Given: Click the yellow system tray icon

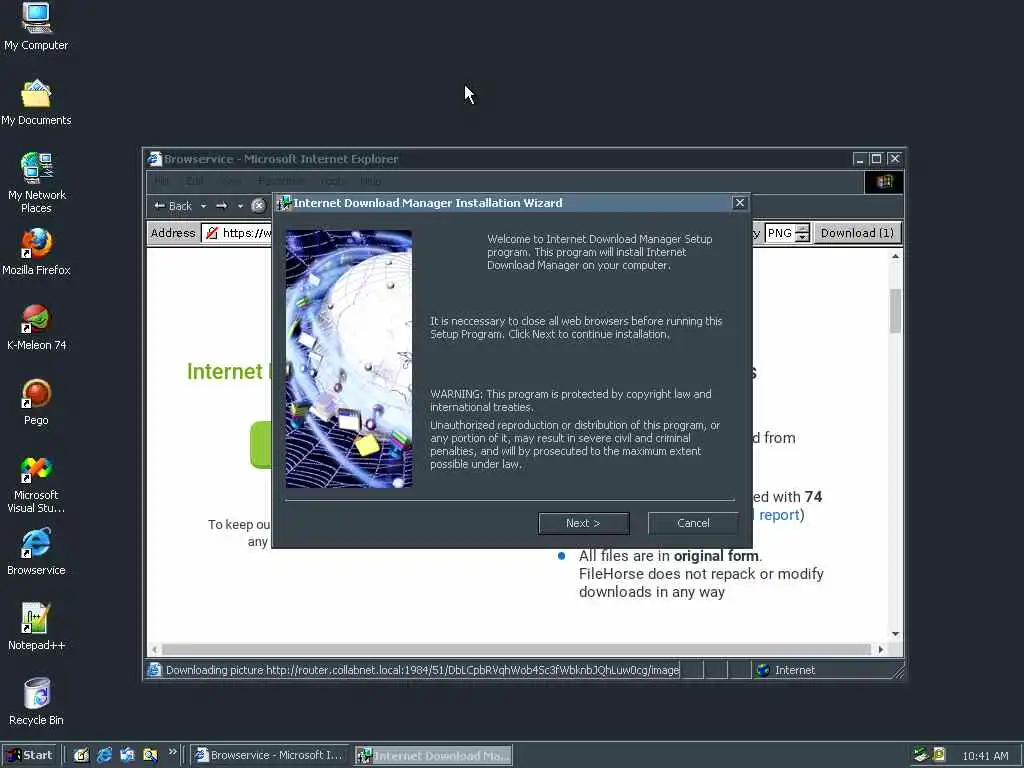Looking at the screenshot, I should point(939,754).
